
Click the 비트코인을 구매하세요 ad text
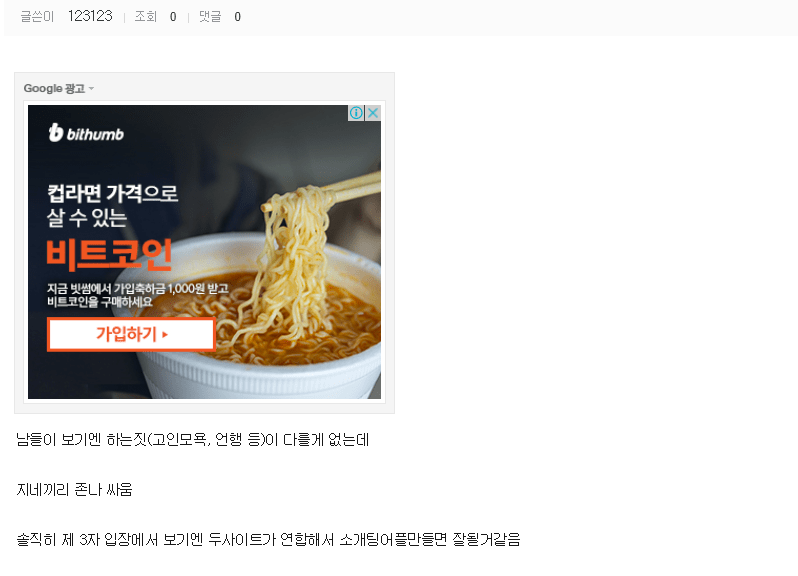[x=100, y=302]
